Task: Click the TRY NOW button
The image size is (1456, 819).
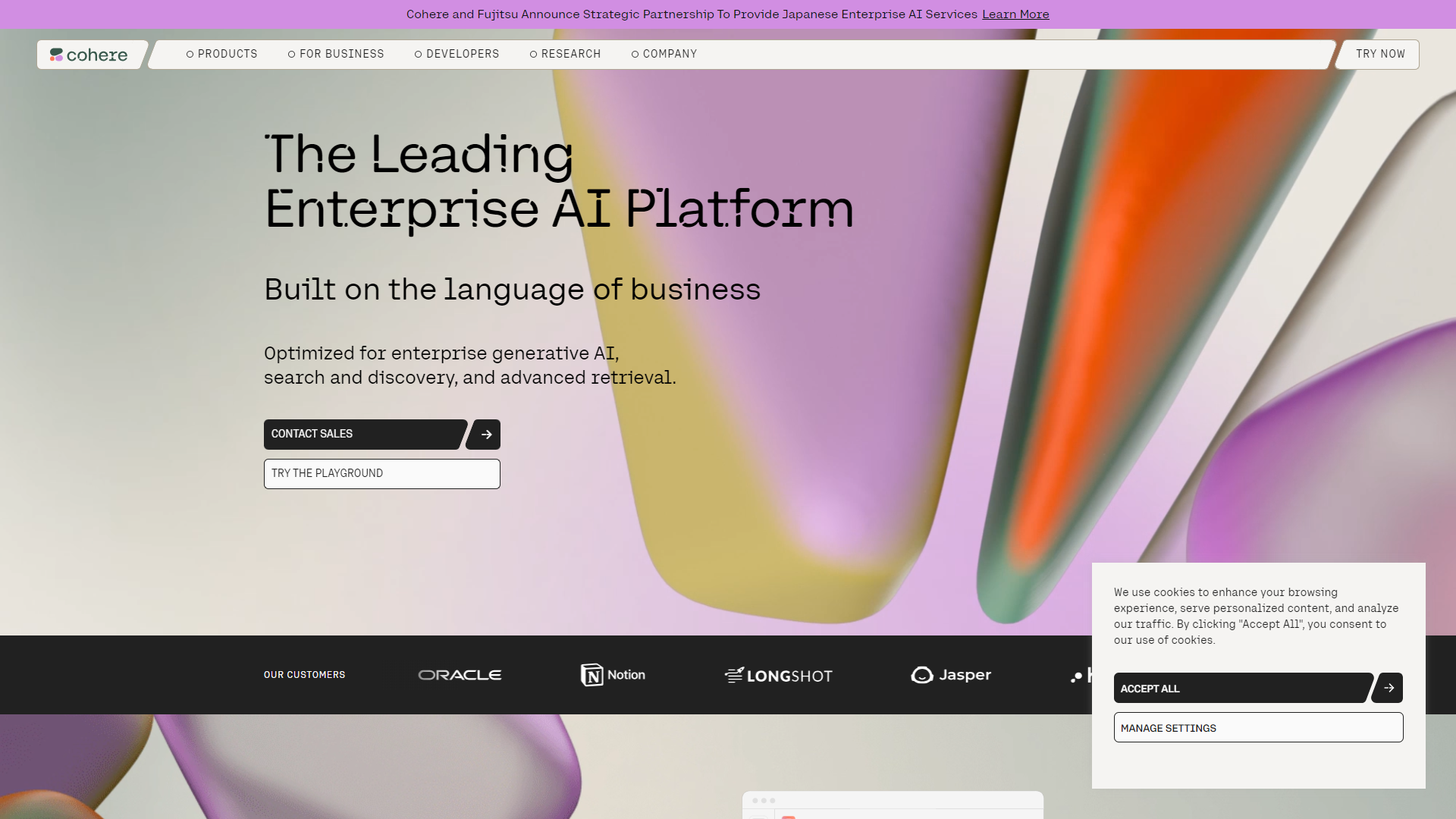Action: coord(1379,54)
